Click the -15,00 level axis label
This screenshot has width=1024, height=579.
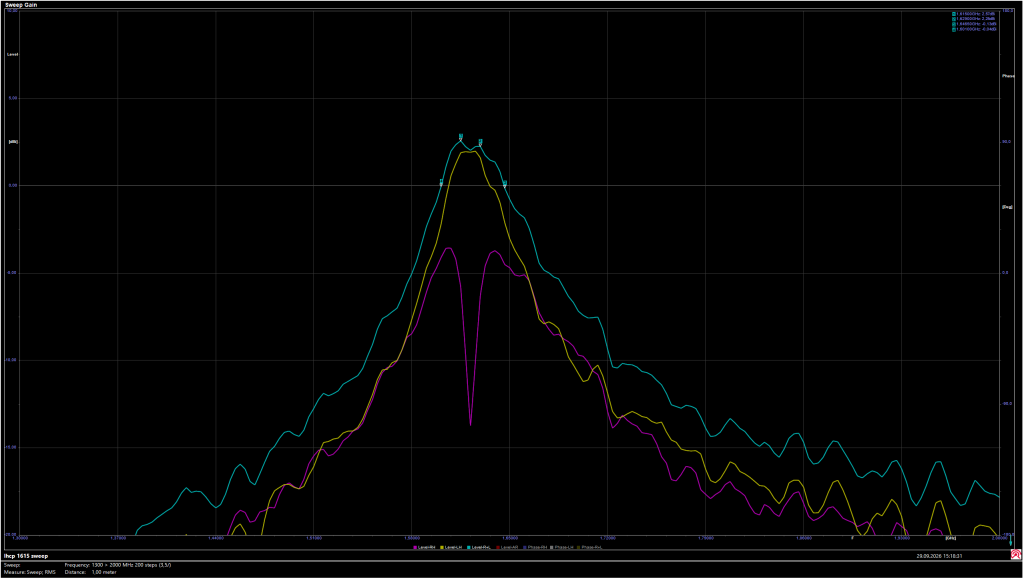[12, 447]
